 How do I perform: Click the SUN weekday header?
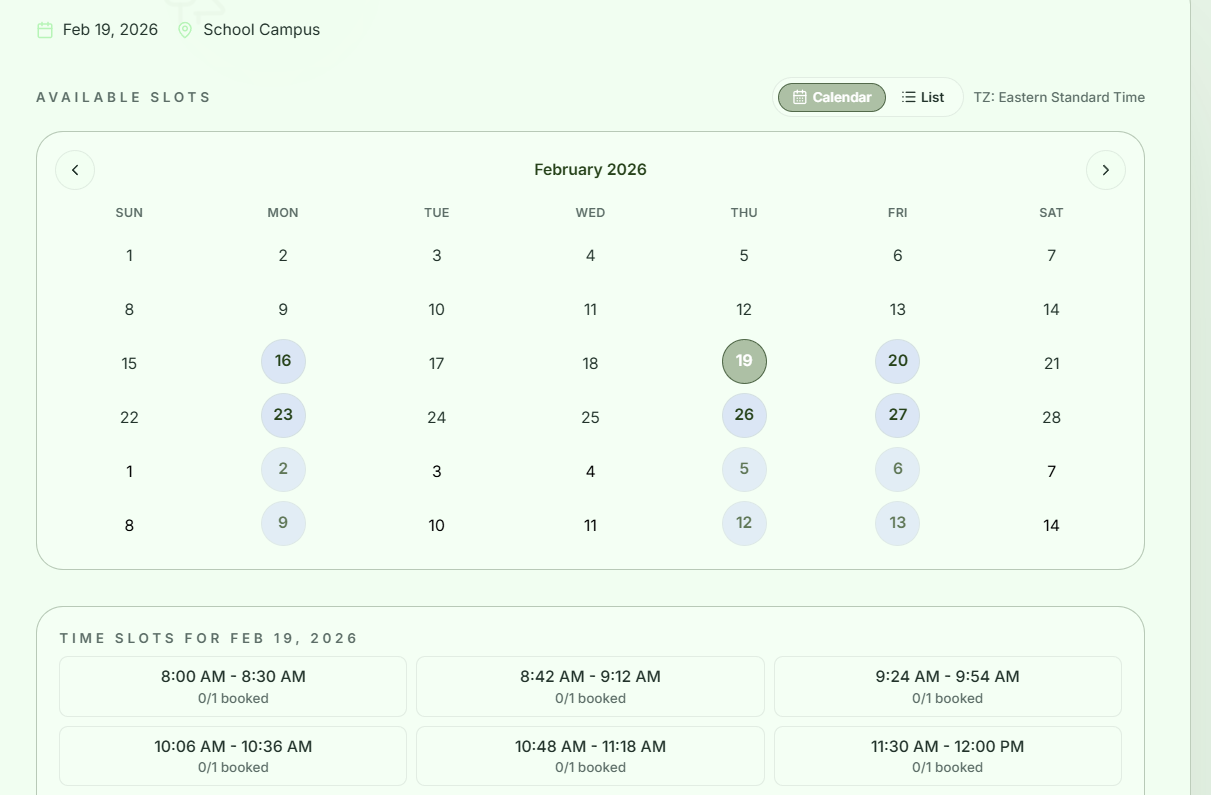pos(129,213)
